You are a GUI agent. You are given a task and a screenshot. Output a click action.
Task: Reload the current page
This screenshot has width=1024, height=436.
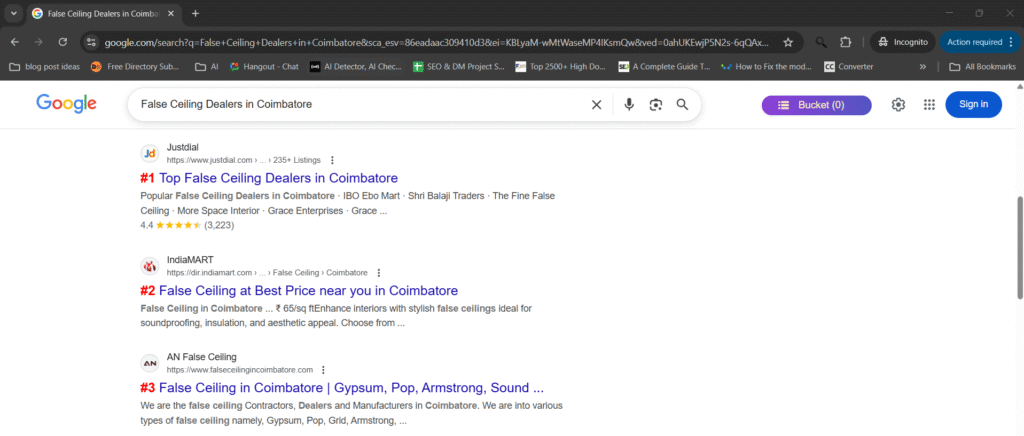point(63,42)
